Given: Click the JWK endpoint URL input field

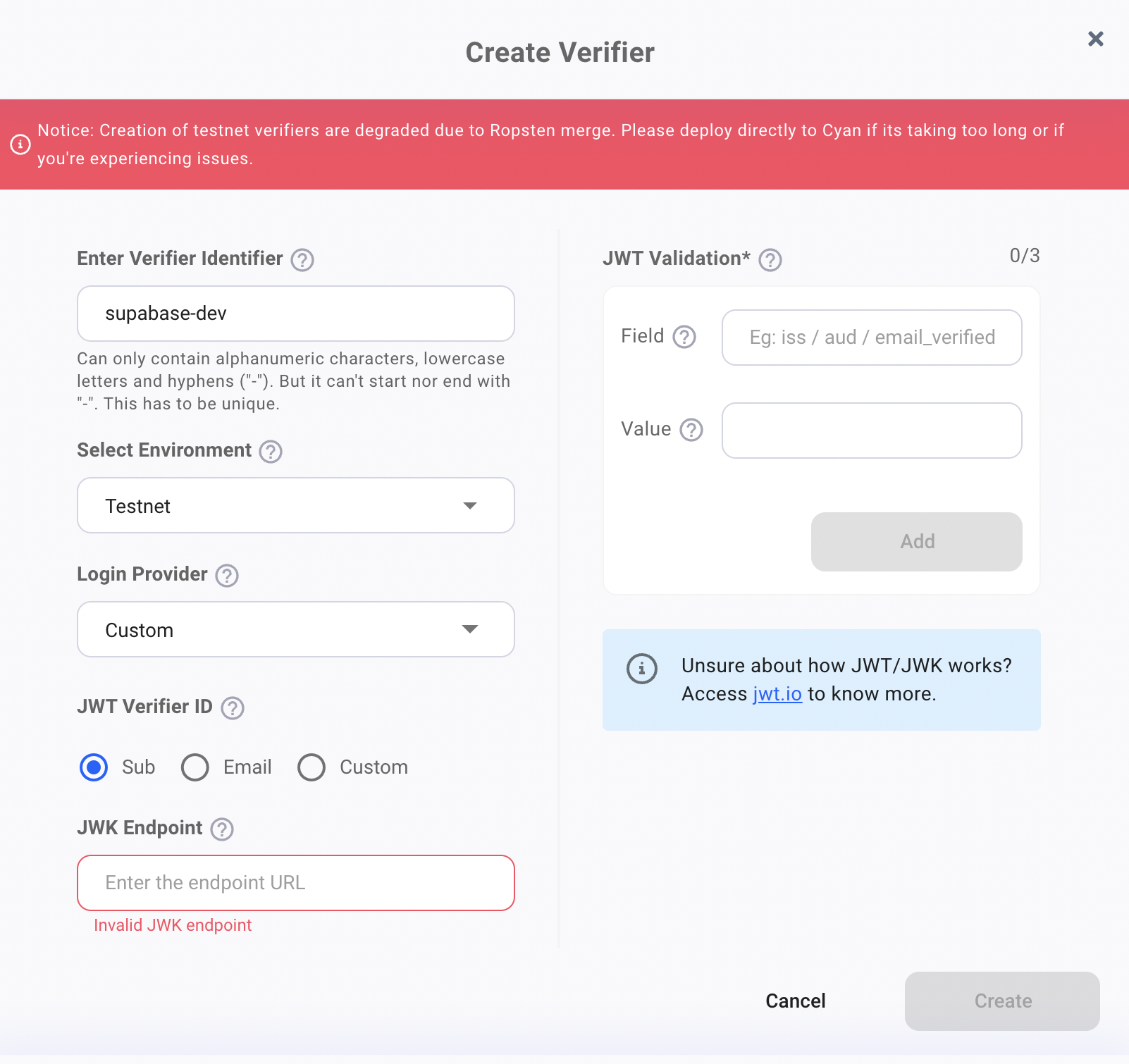Looking at the screenshot, I should click(x=295, y=882).
